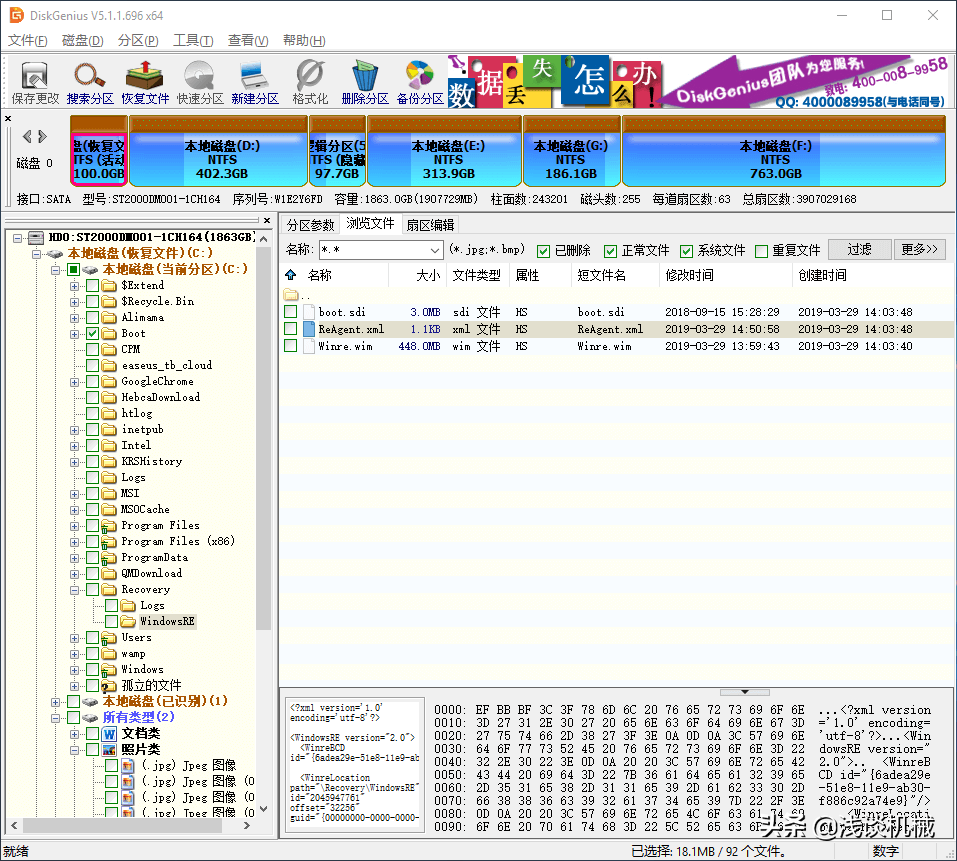Screen dimensions: 957x861
Task: Click the DiskGenius service banner advertisement
Action: point(696,82)
